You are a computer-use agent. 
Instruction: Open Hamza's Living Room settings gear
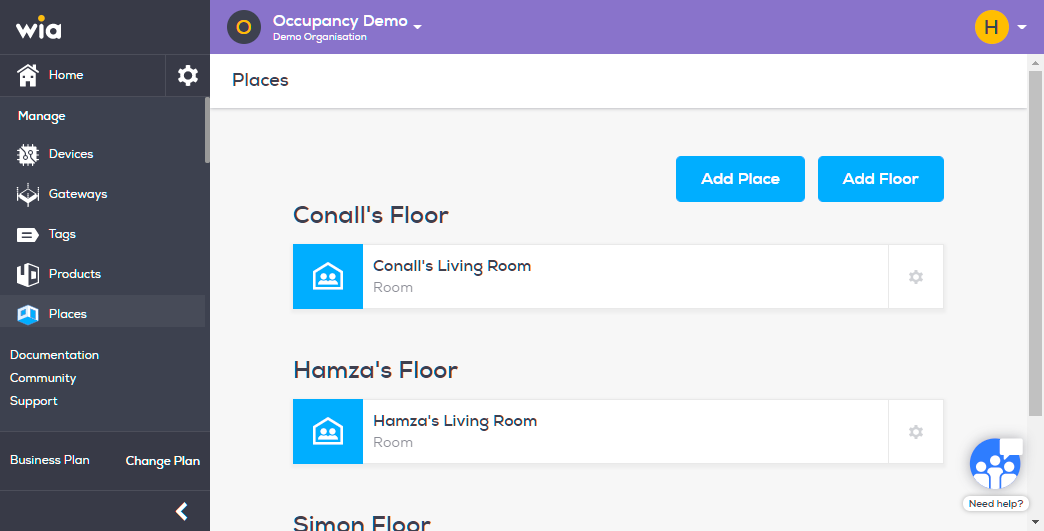(915, 432)
